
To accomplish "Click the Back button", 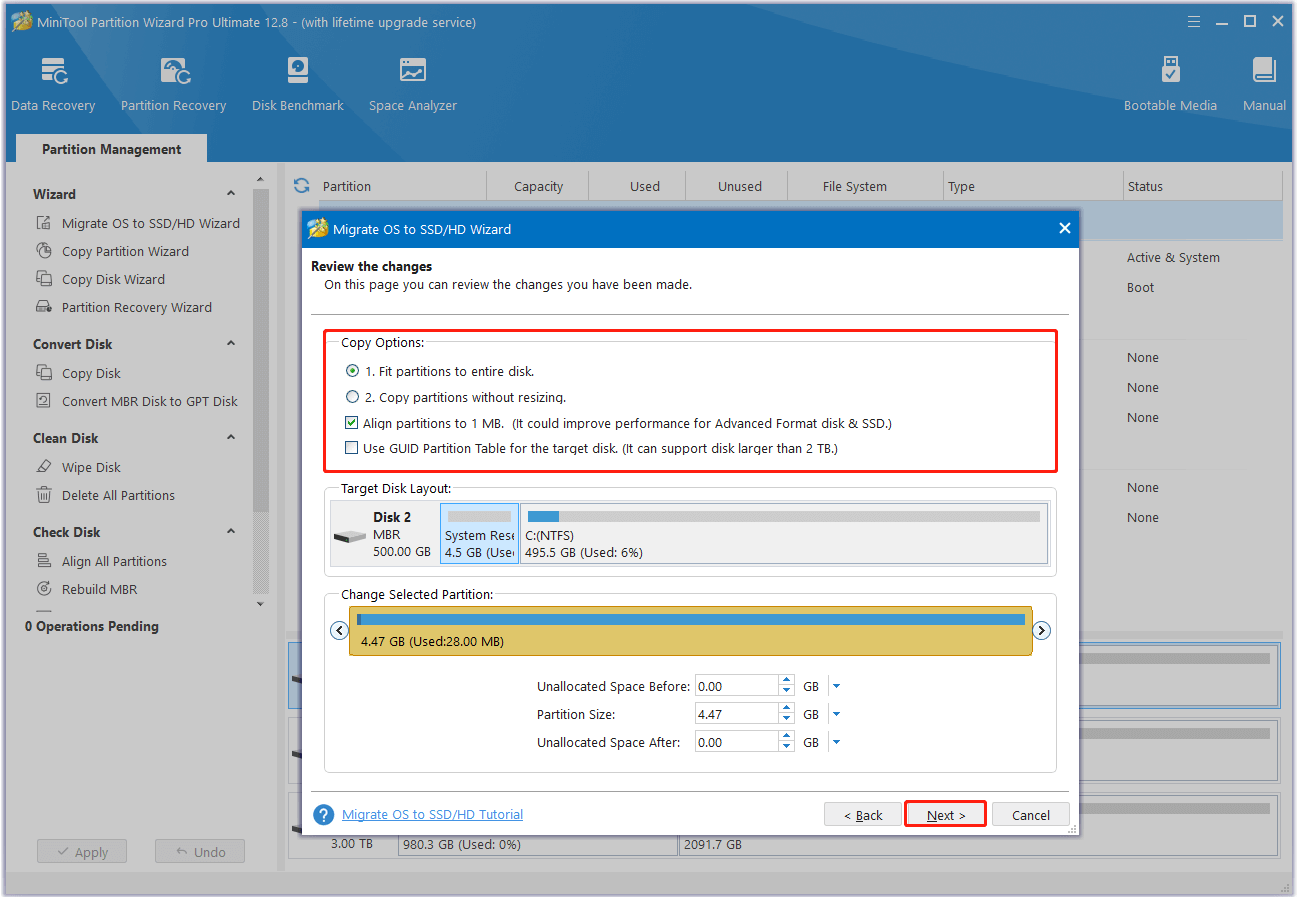I will 863,815.
